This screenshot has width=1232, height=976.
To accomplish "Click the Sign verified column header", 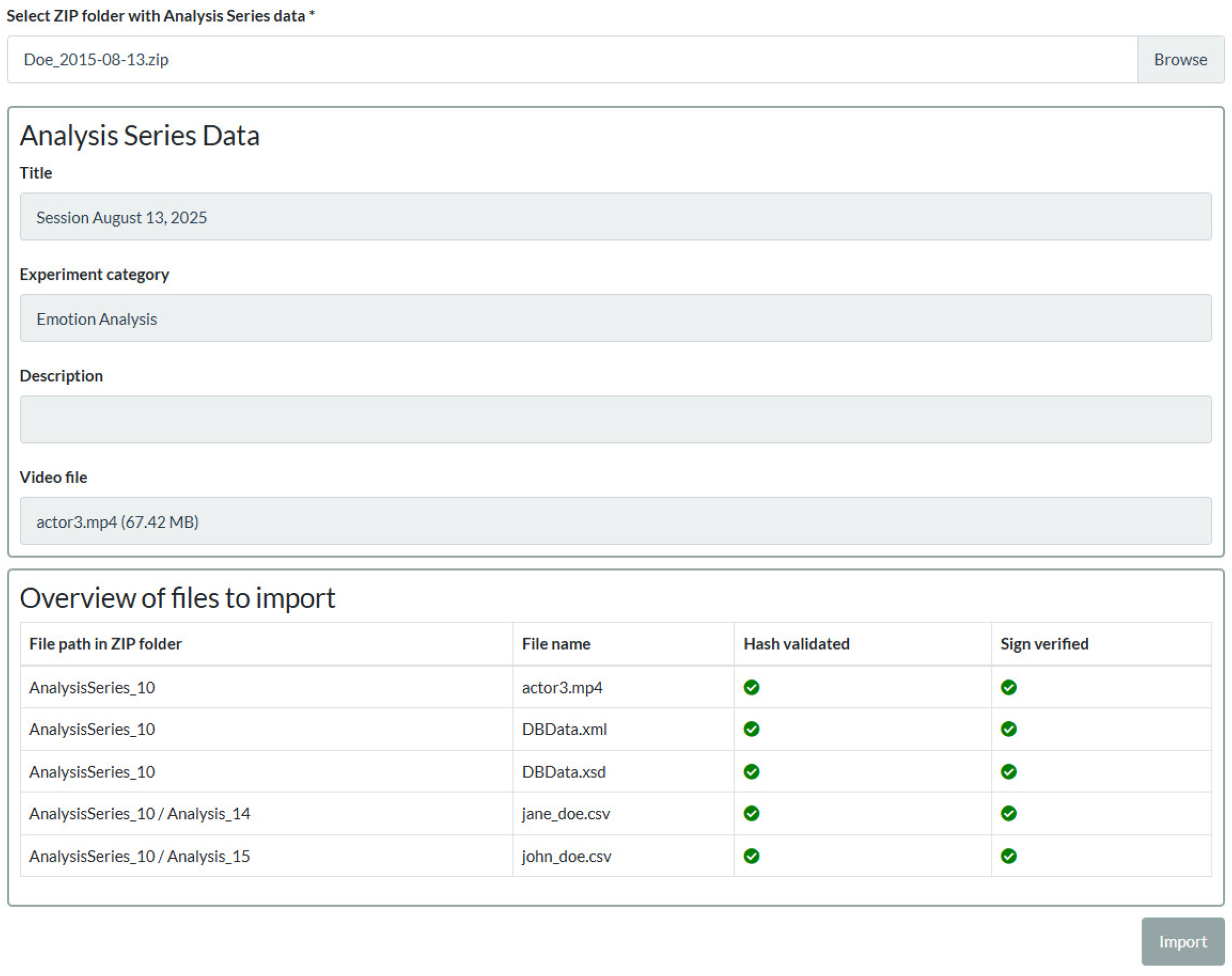I will click(1044, 643).
